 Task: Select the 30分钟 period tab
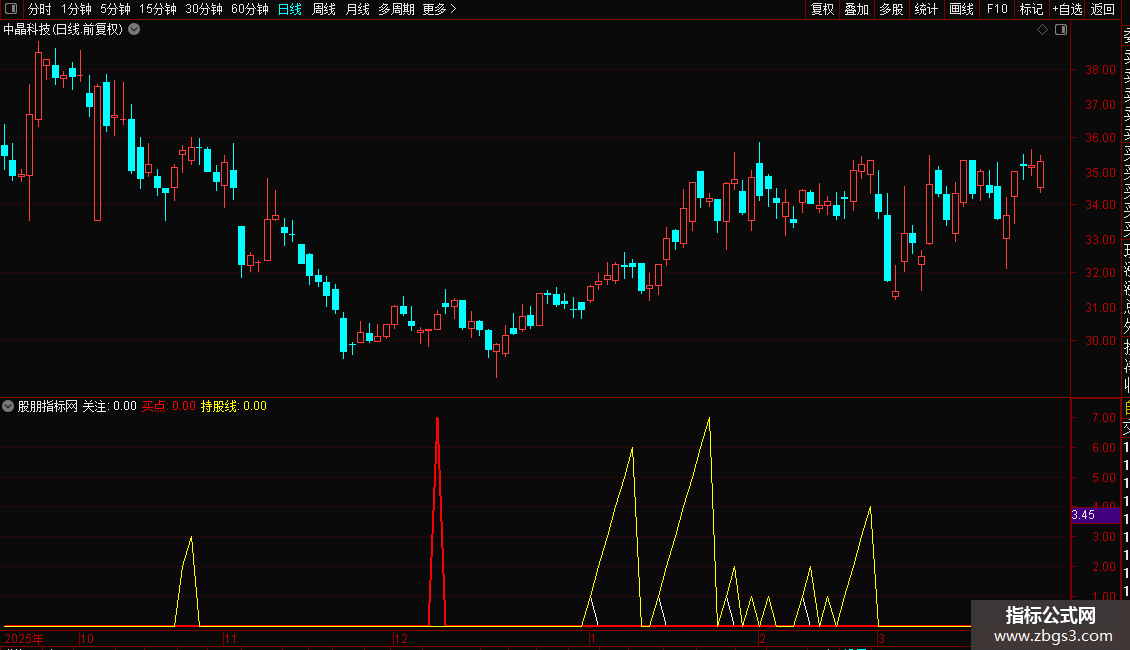(204, 9)
